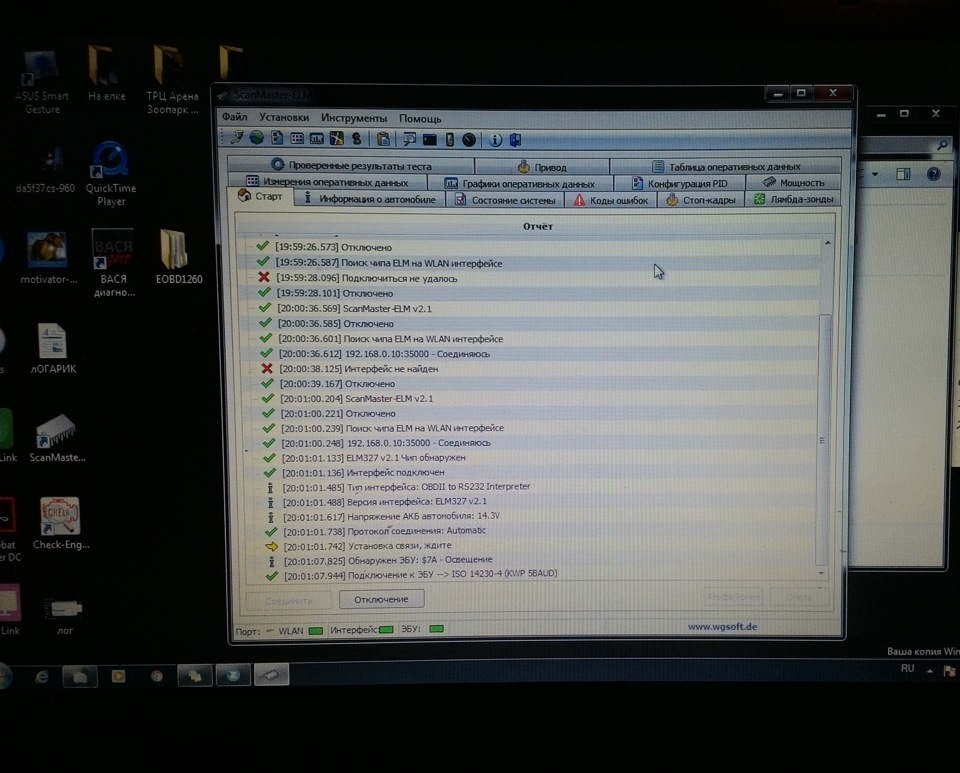Open the QuickTime Player desktop icon
The image size is (960, 773).
111,174
